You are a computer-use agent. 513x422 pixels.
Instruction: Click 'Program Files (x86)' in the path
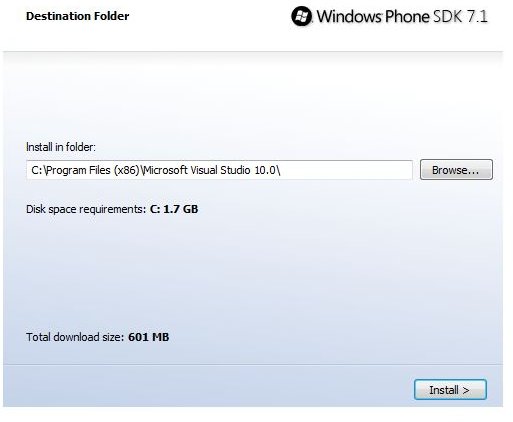(92, 170)
